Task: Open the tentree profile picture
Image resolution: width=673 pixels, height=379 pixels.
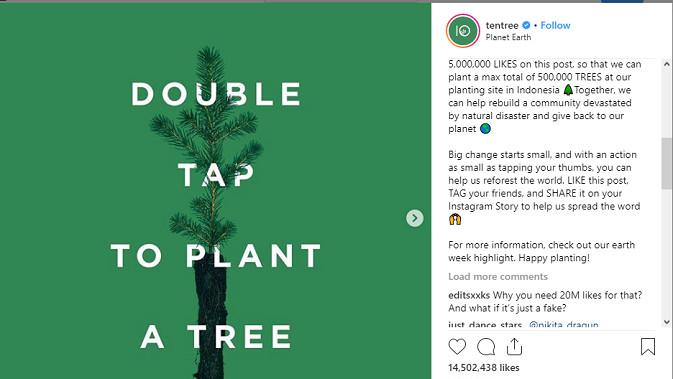Action: (x=463, y=31)
